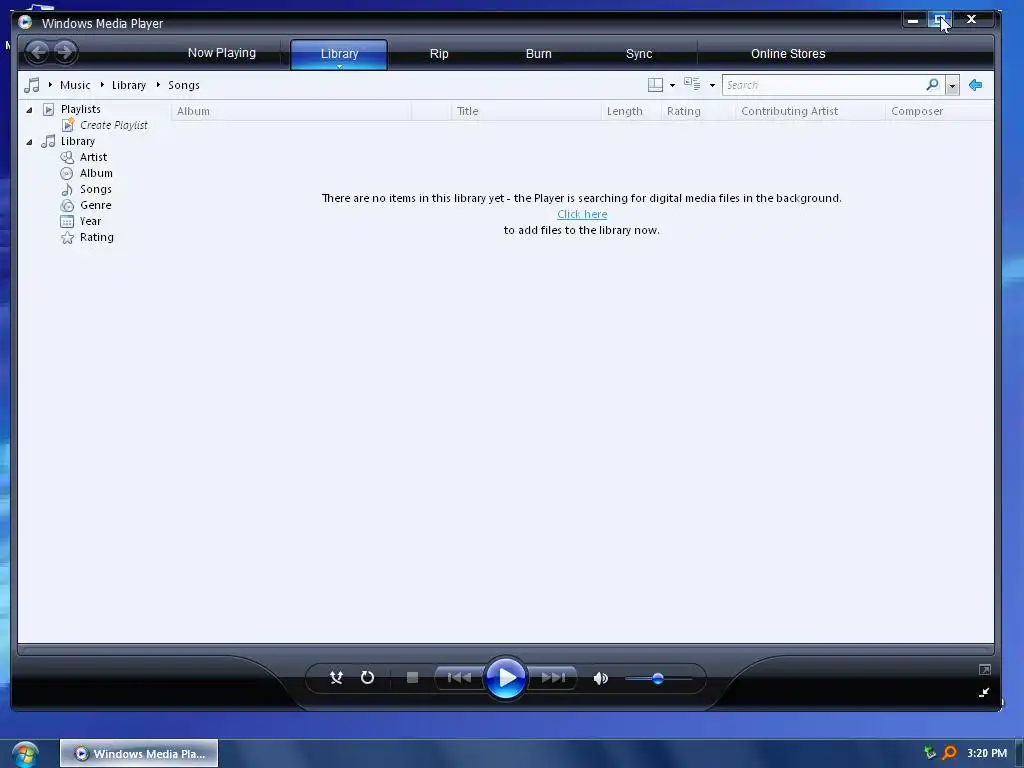Screen dimensions: 1024x768
Task: Click the orange search tray icon
Action: coord(950,753)
